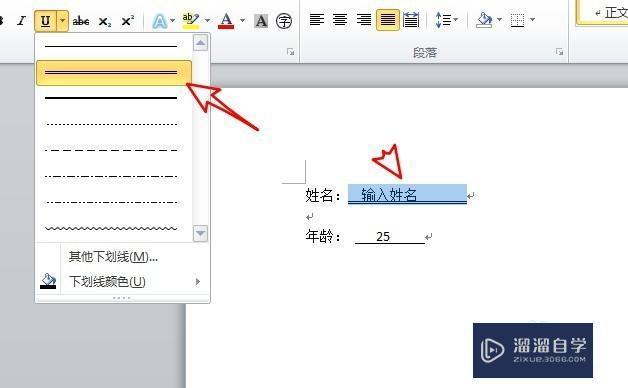The width and height of the screenshot is (628, 388).
Task: Open the underline style dropdown arrow
Action: [62, 21]
